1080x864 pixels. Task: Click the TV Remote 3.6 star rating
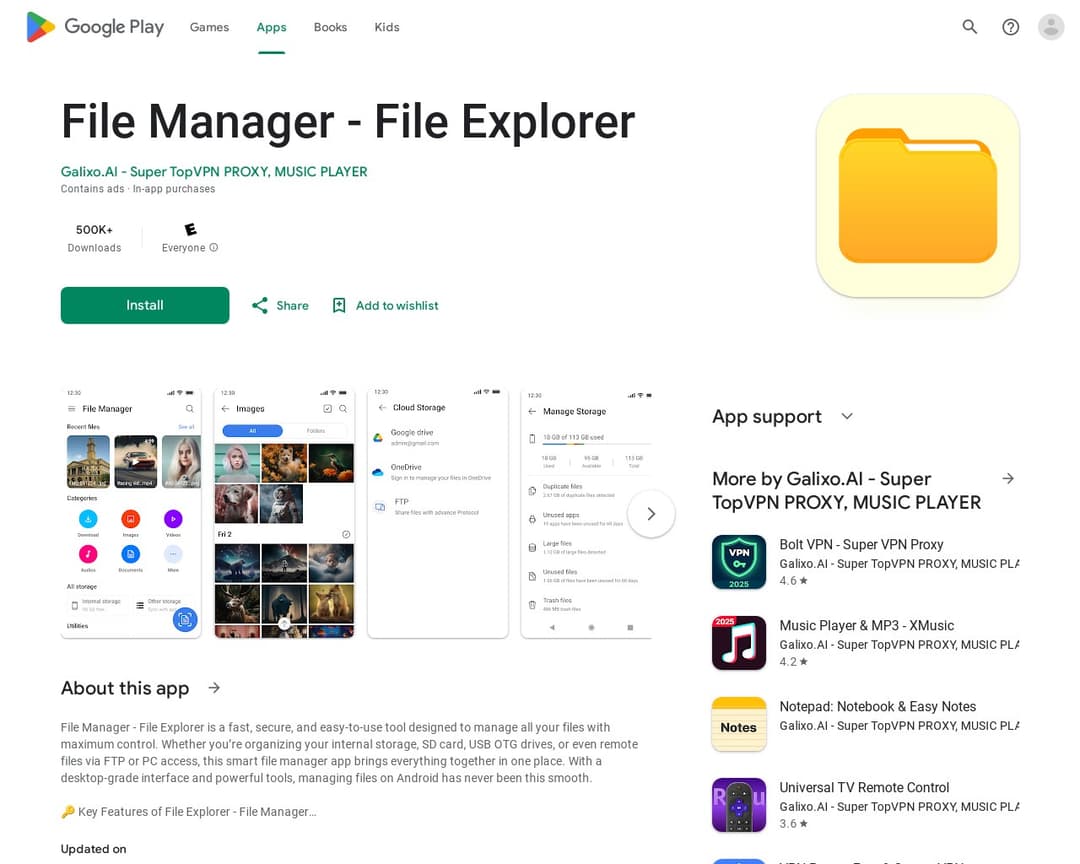point(793,823)
